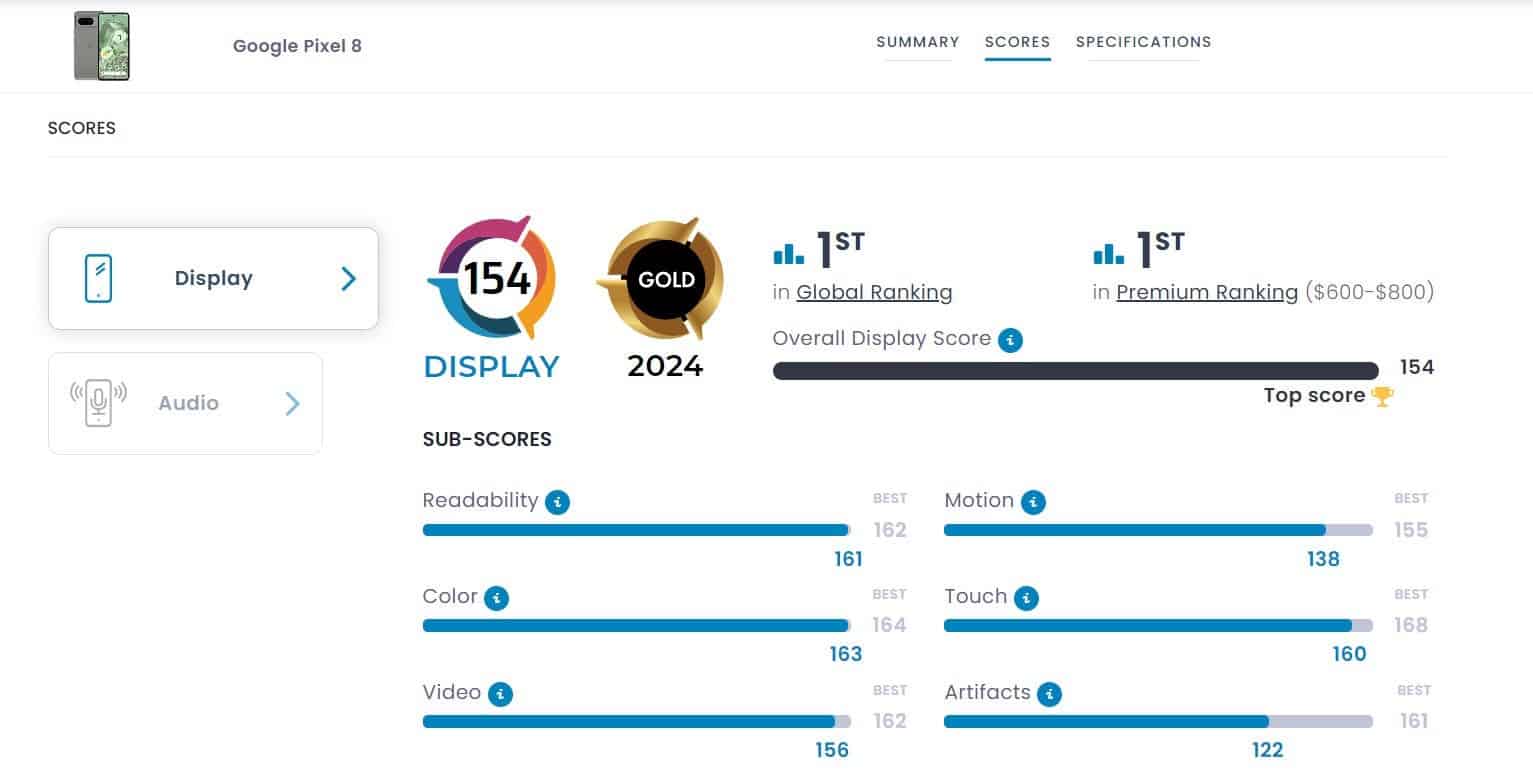The image size is (1533, 781).
Task: Click the Video score bar
Action: coord(637,722)
